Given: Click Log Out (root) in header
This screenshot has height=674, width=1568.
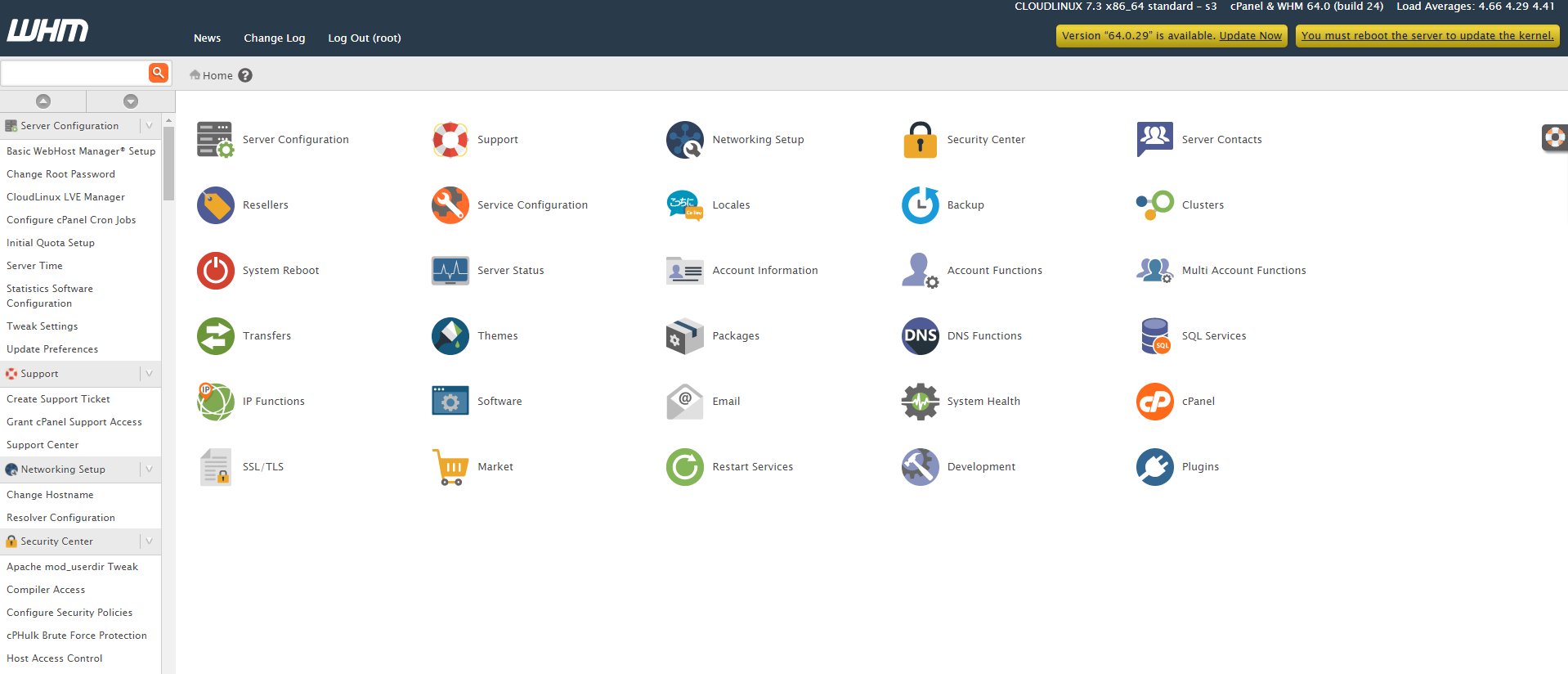Looking at the screenshot, I should tap(364, 38).
